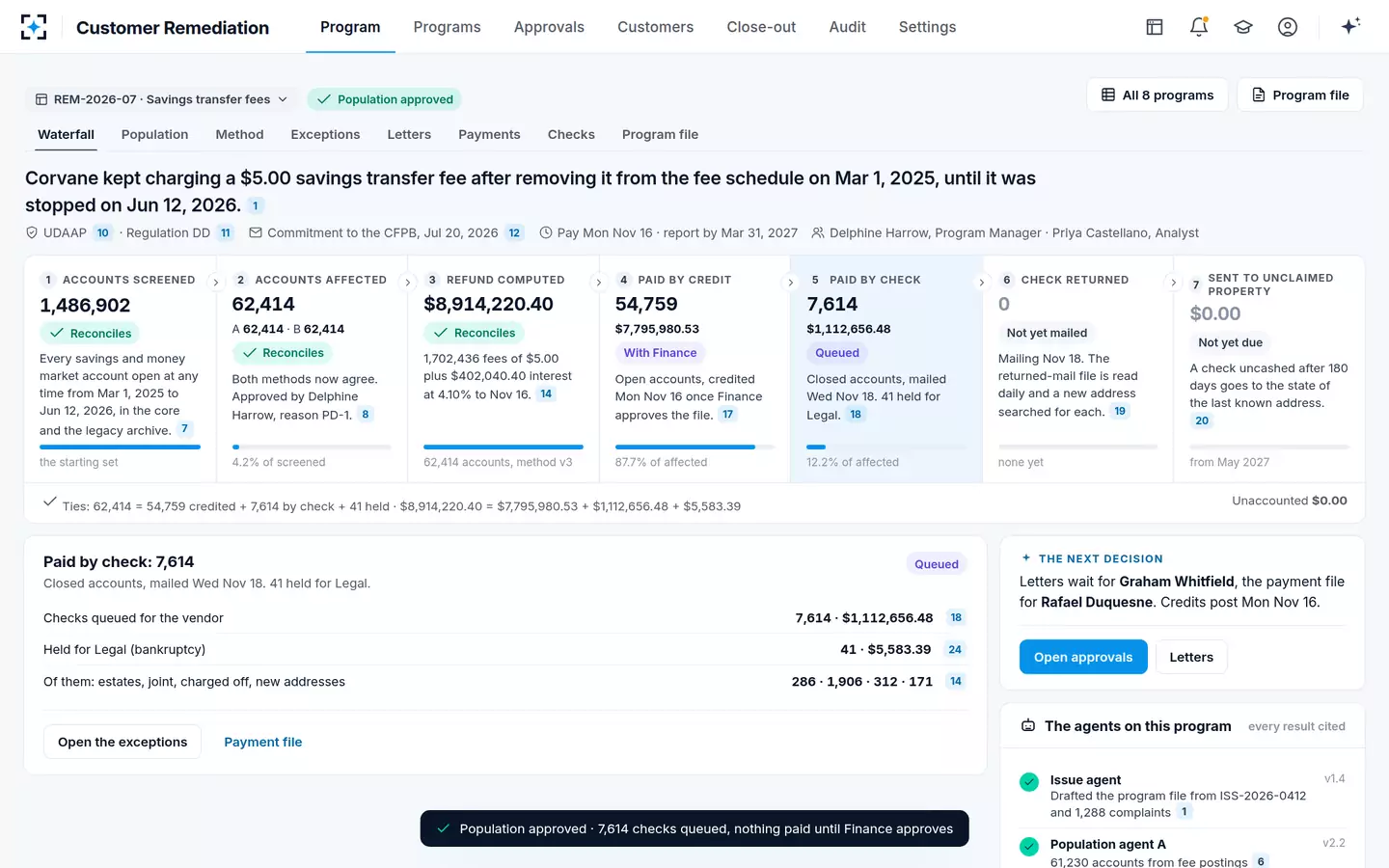Viewport: 1389px width, 868px height.
Task: Open the notifications bell
Action: pos(1199,27)
